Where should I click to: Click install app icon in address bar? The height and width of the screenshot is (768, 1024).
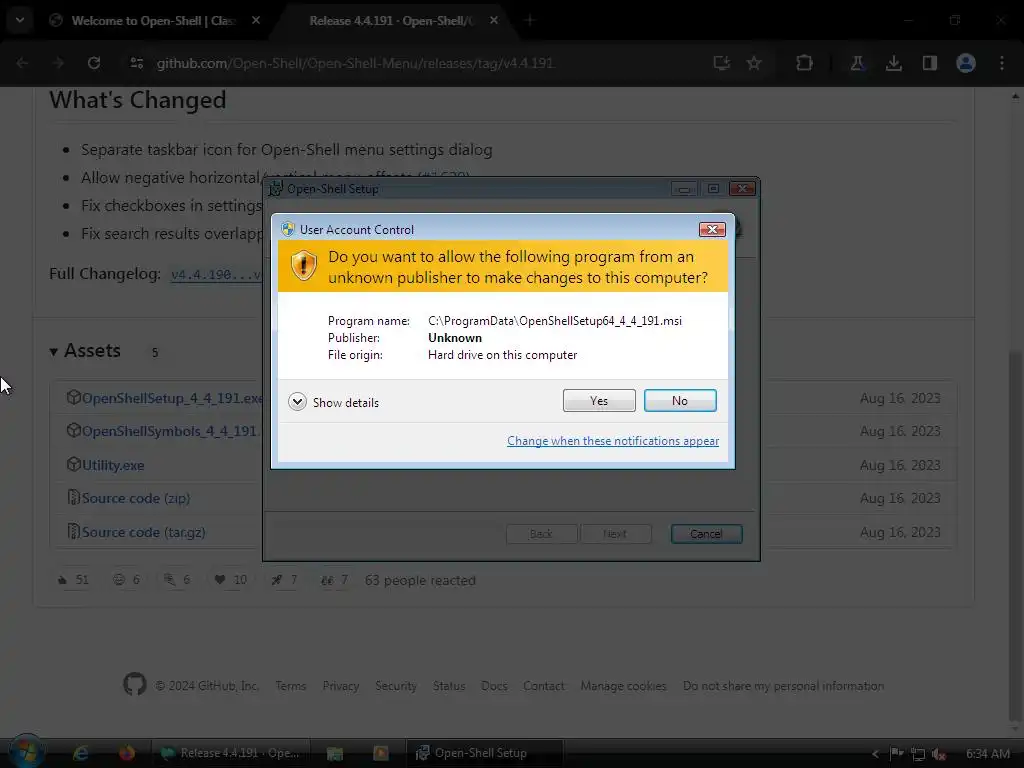(x=722, y=63)
